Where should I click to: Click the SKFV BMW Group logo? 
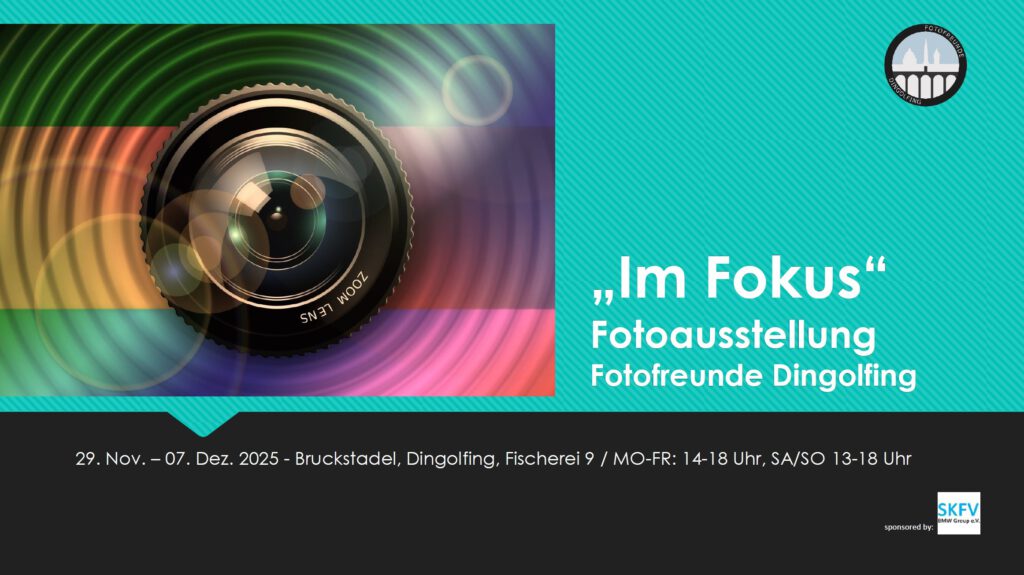tap(959, 513)
